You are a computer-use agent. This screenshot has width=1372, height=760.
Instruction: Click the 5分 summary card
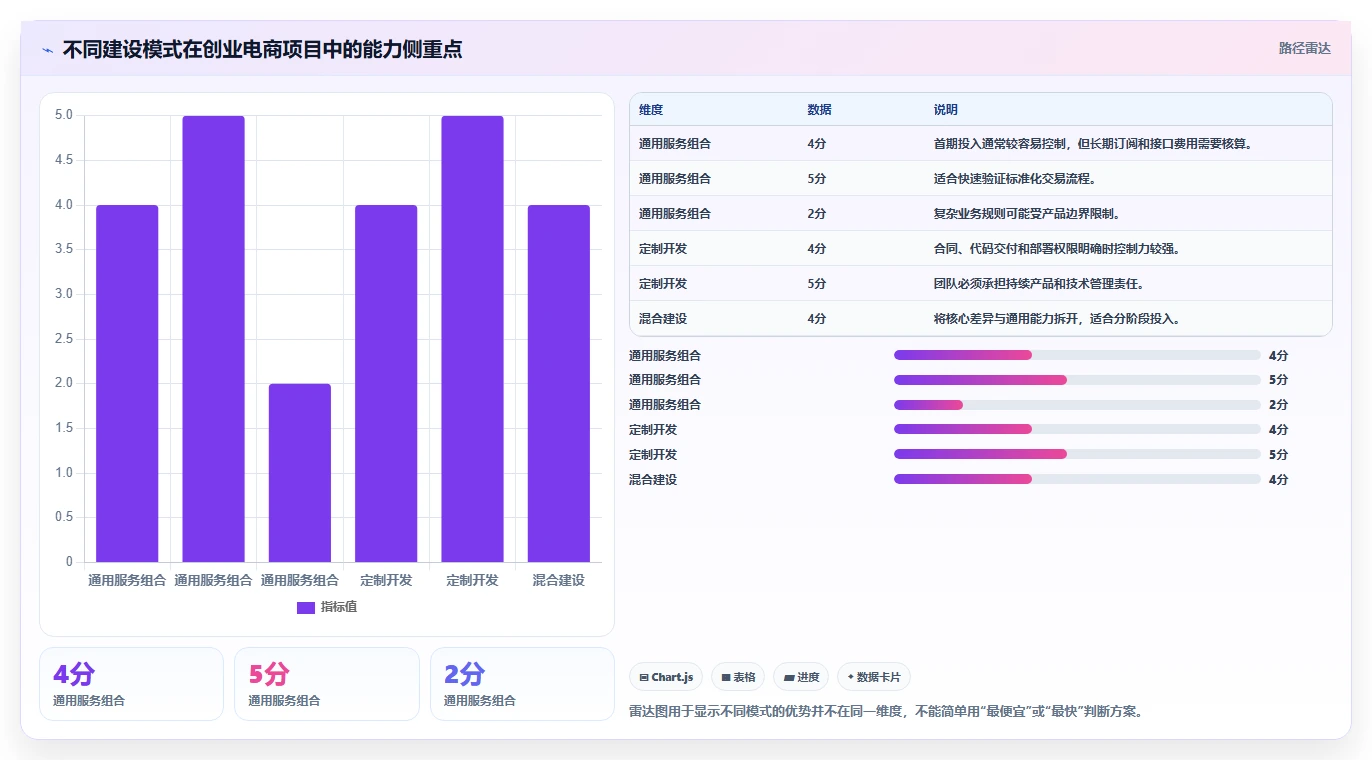point(327,684)
